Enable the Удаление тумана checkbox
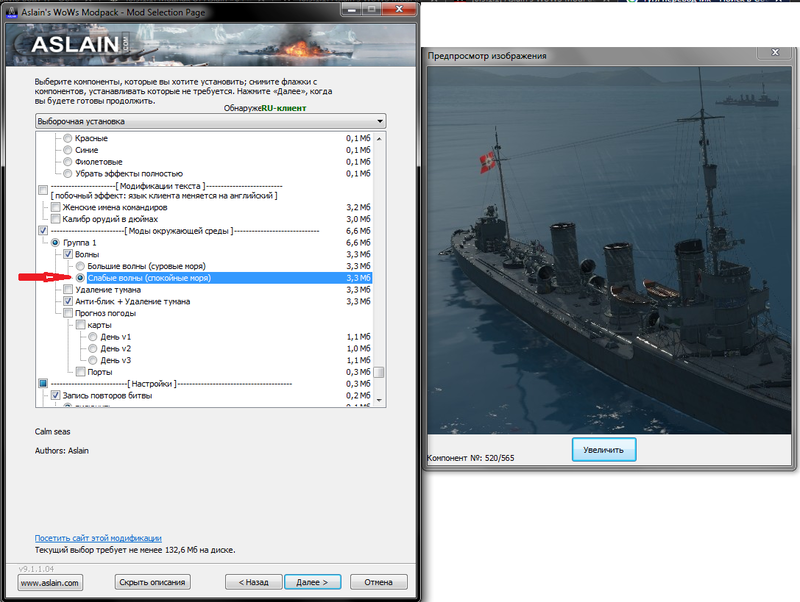 click(68, 290)
